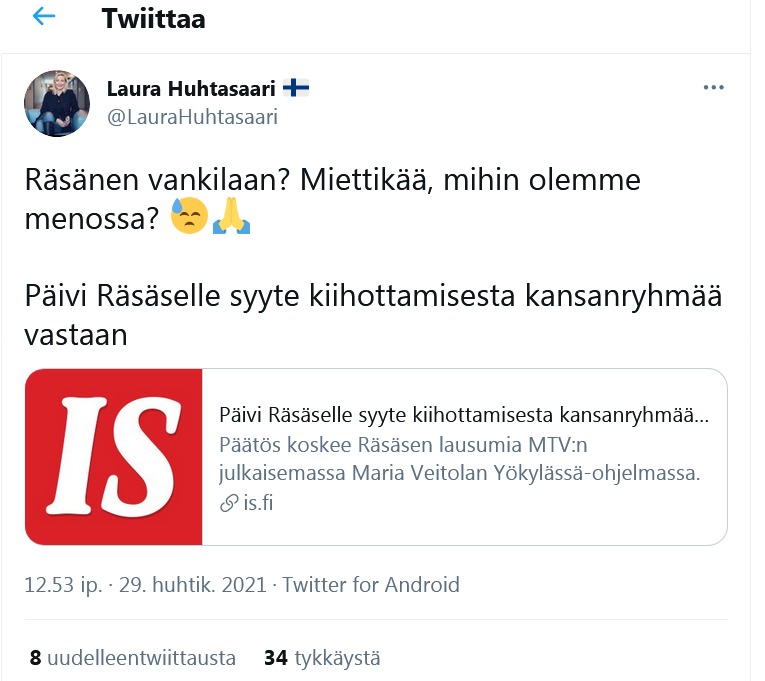This screenshot has width=765, height=681.
Task: Click the praying hands emoji
Action: click(231, 216)
